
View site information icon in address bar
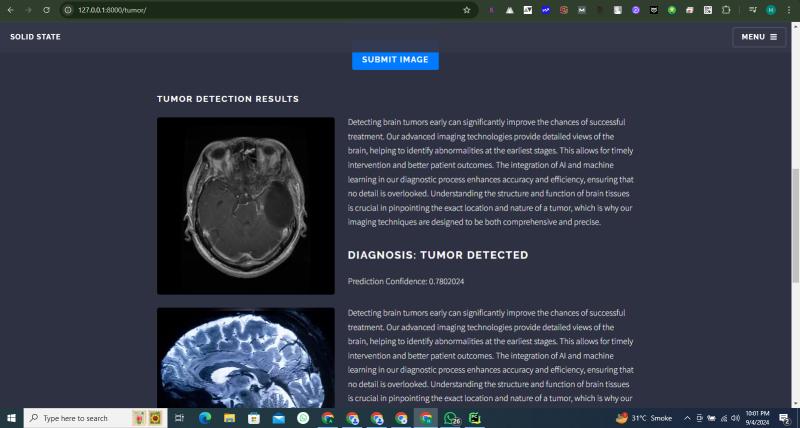click(x=68, y=10)
